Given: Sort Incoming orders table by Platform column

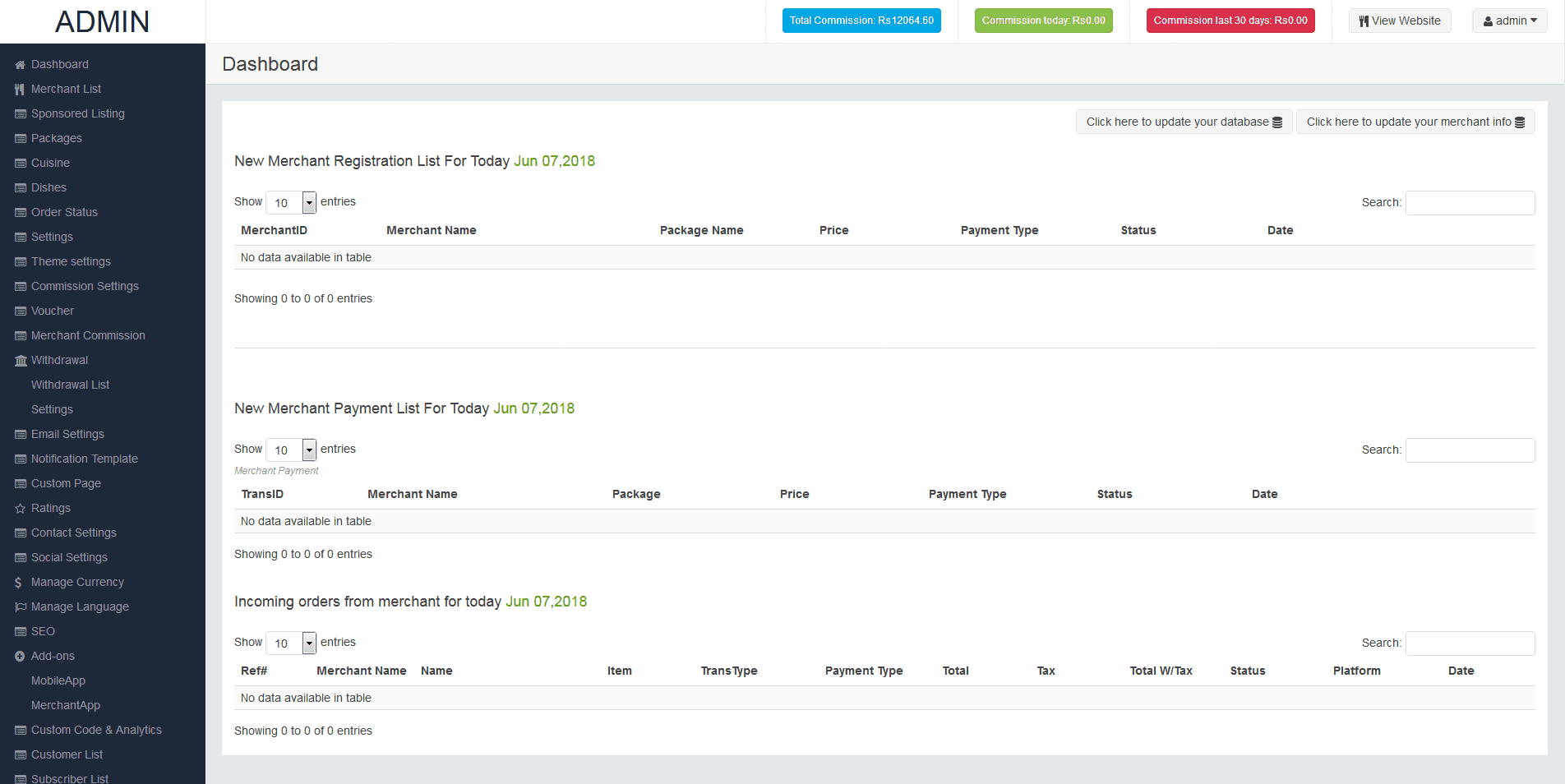Looking at the screenshot, I should [x=1356, y=671].
